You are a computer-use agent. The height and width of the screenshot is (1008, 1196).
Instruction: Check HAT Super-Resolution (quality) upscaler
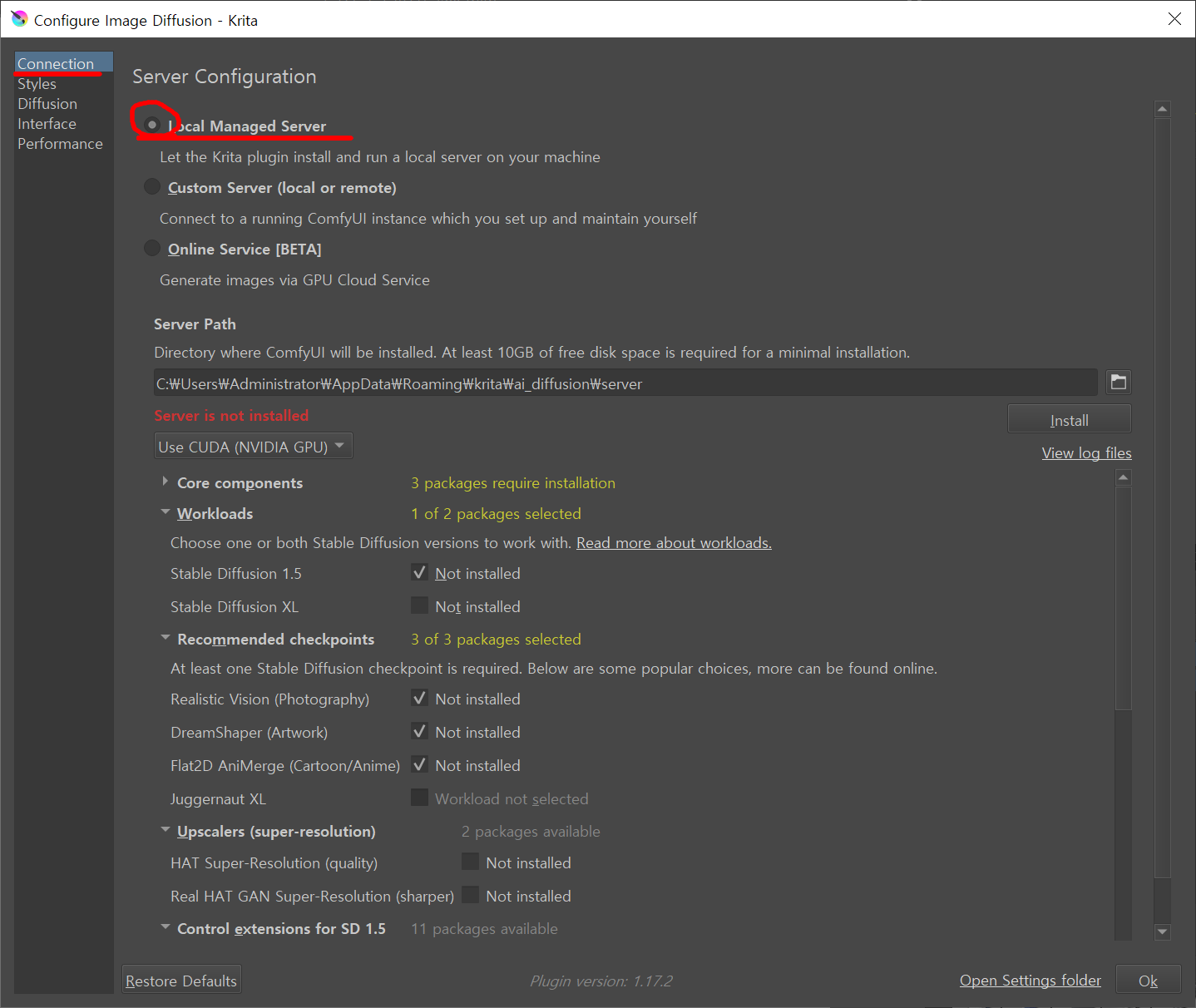click(x=471, y=862)
